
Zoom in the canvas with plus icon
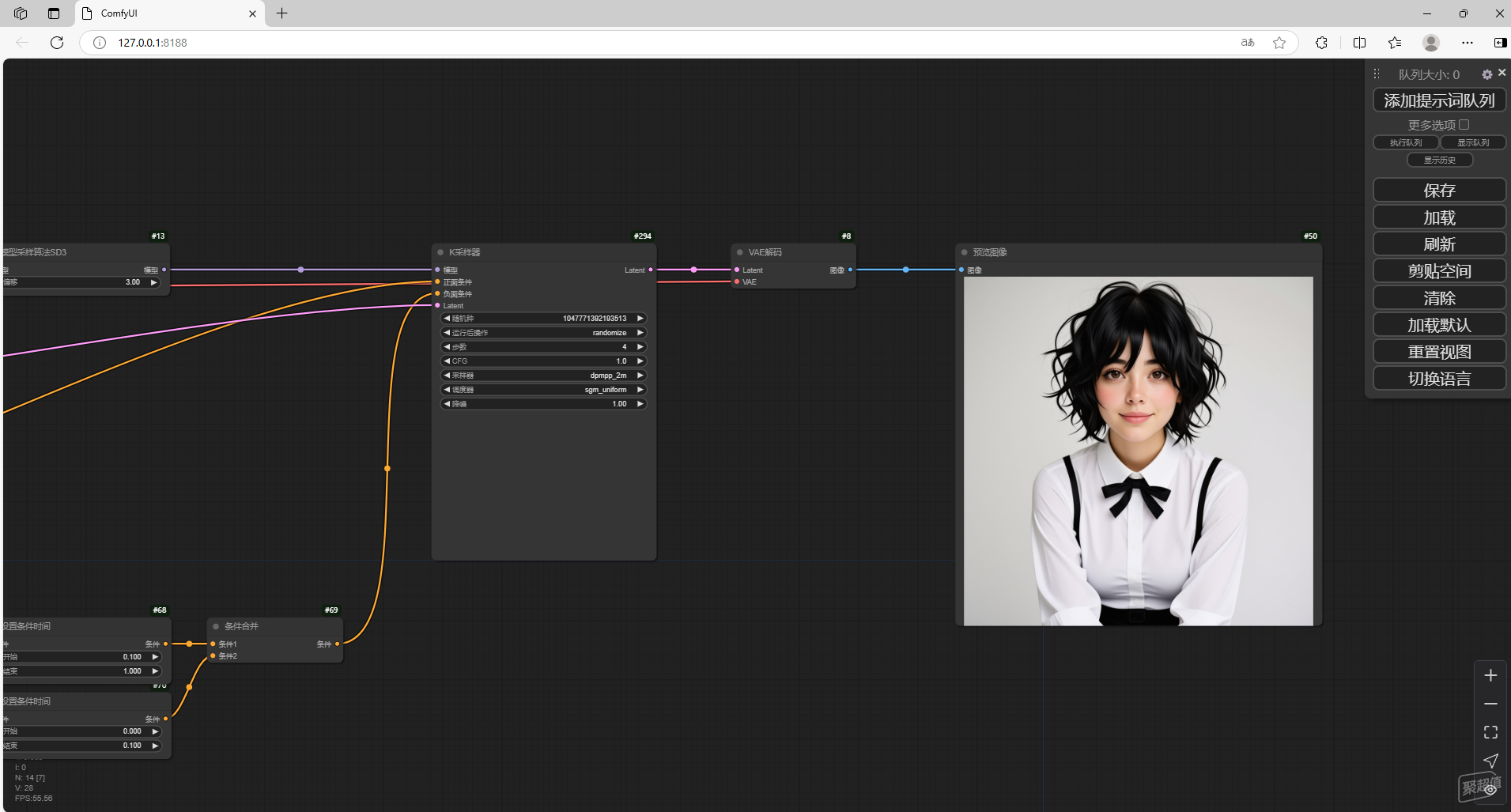click(1490, 675)
